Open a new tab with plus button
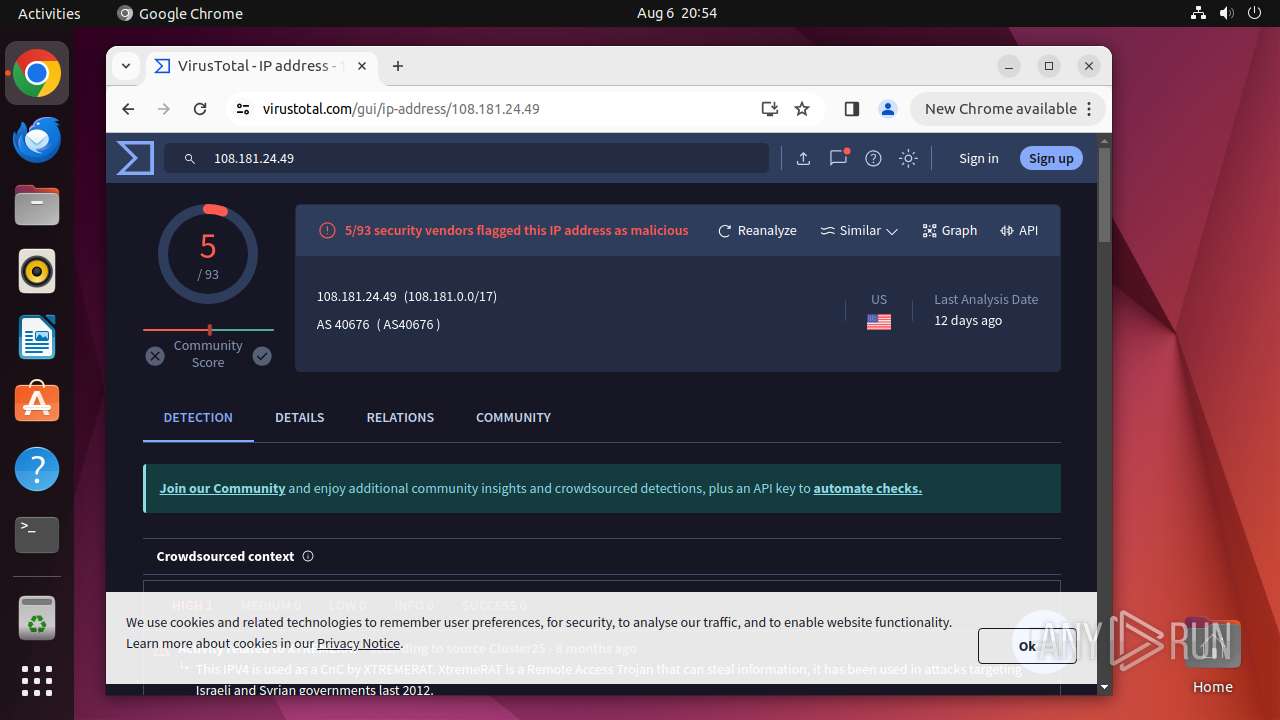The image size is (1280, 720). point(398,66)
